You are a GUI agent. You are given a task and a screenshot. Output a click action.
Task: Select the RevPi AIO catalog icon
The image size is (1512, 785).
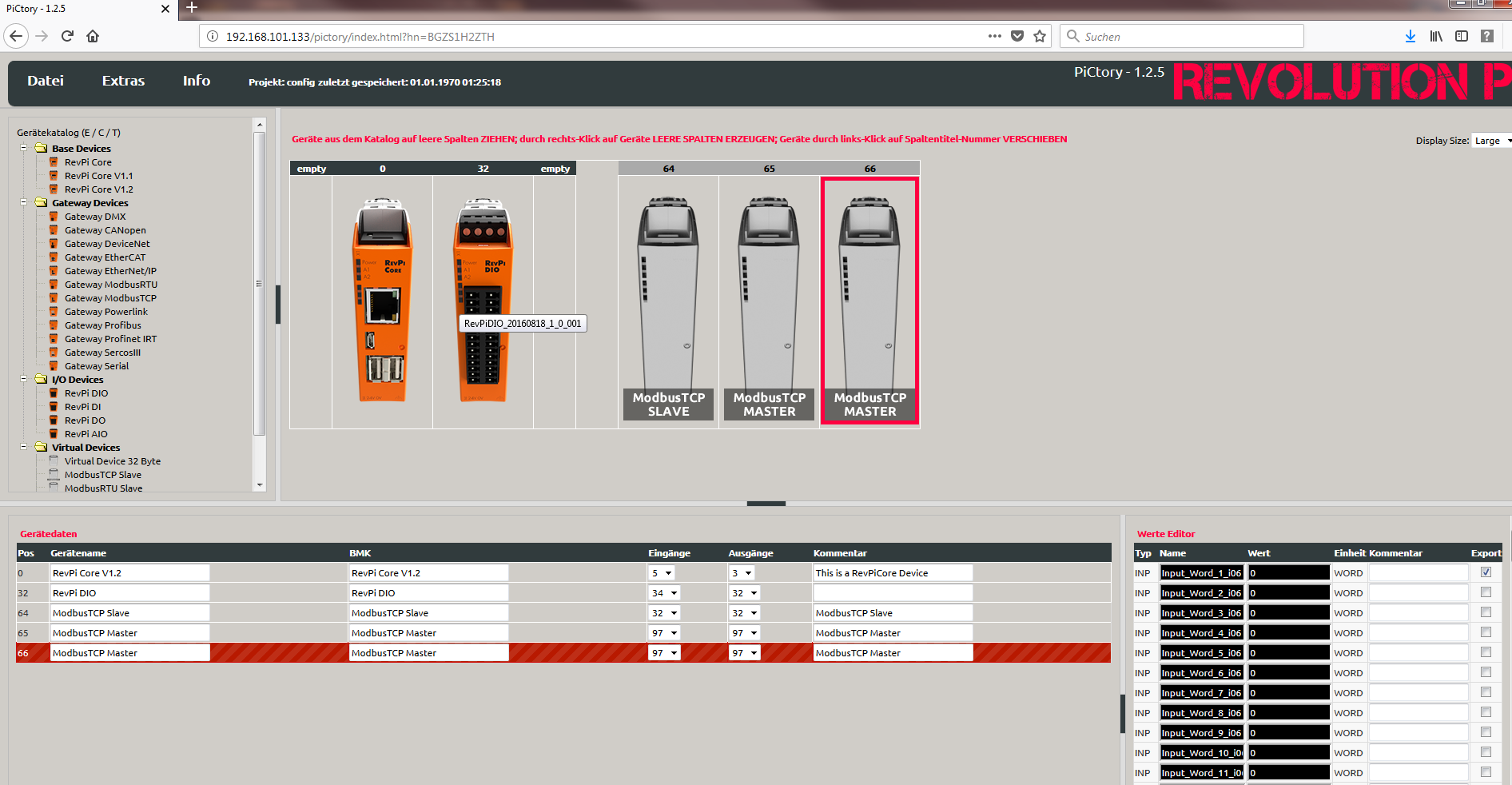tap(54, 434)
